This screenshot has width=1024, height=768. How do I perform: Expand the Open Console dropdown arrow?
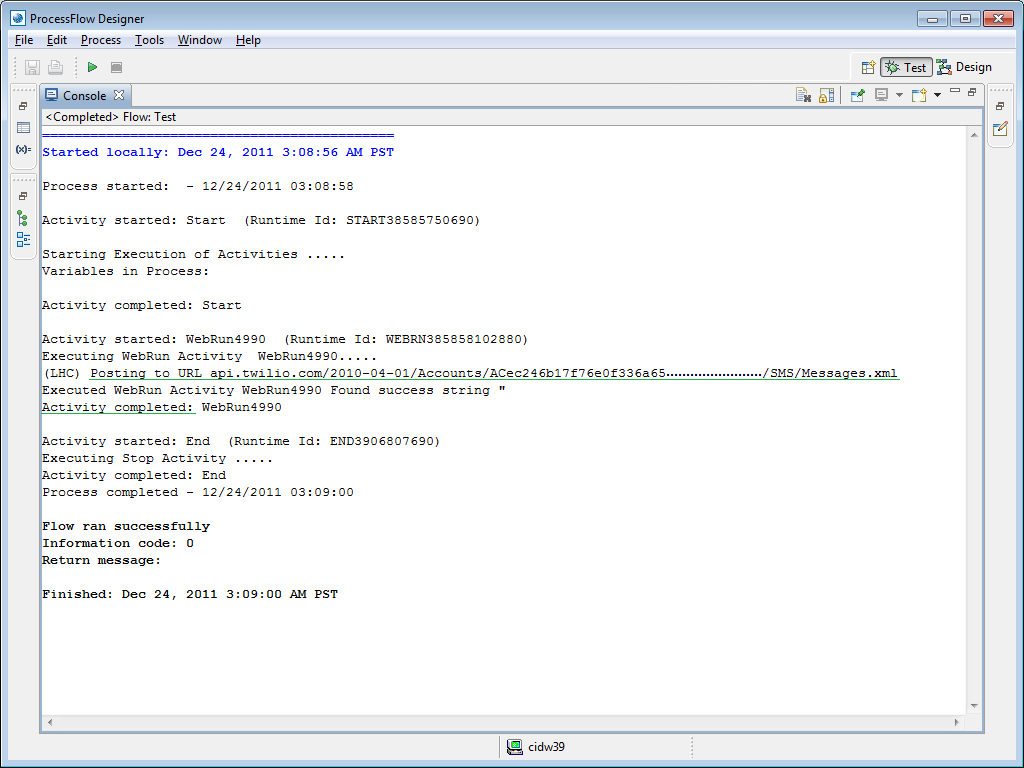pyautogui.click(x=937, y=95)
